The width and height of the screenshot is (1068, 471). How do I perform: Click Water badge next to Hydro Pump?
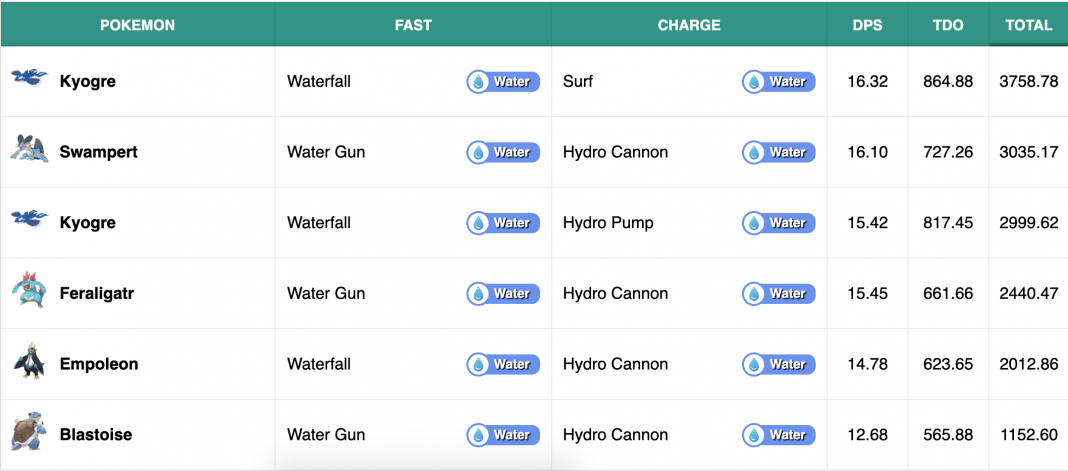[x=779, y=223]
